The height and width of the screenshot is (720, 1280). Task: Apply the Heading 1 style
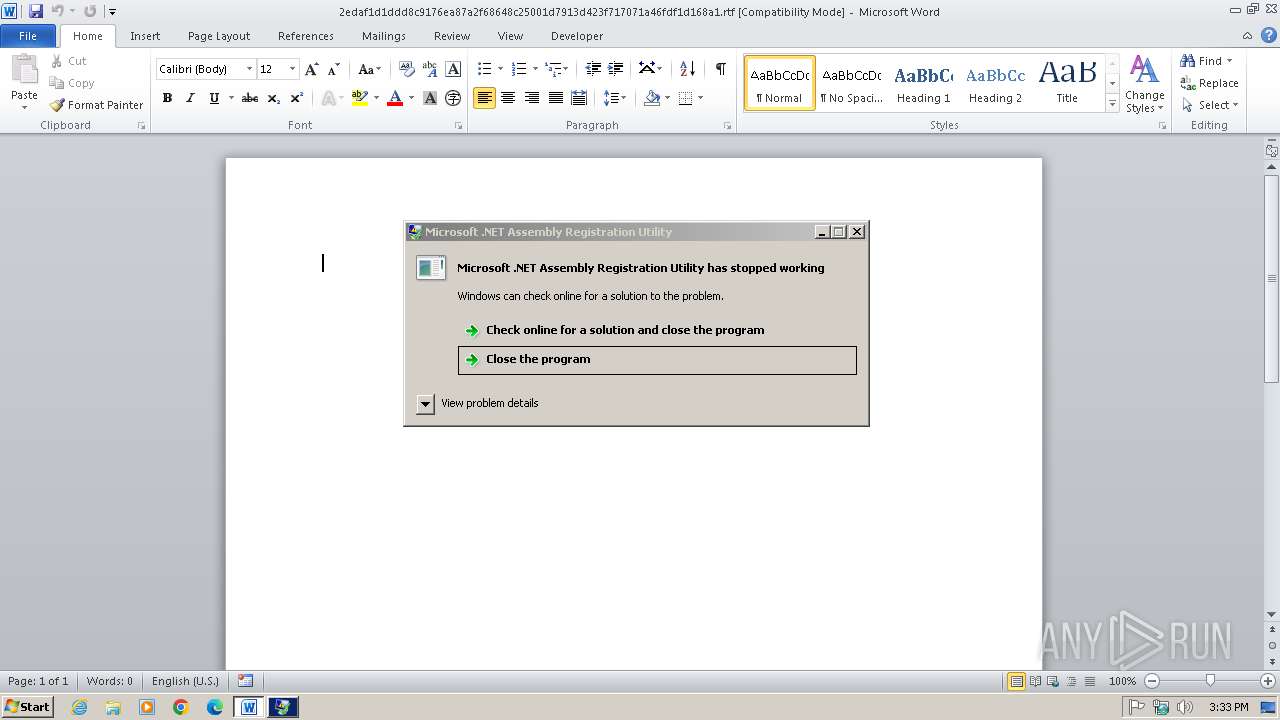(923, 83)
